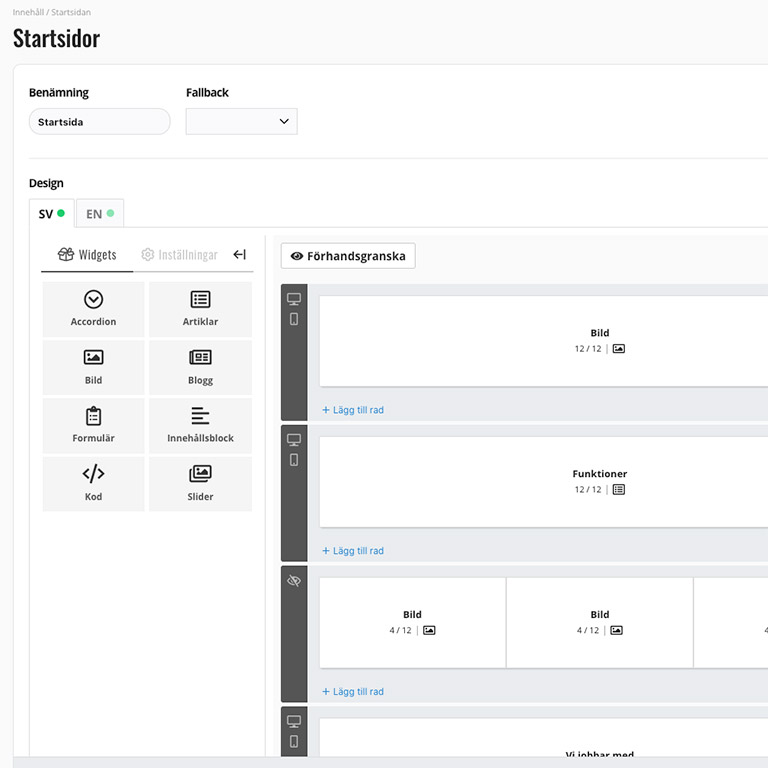Open the Fallback dropdown
Viewport: 768px width, 768px height.
pos(241,121)
